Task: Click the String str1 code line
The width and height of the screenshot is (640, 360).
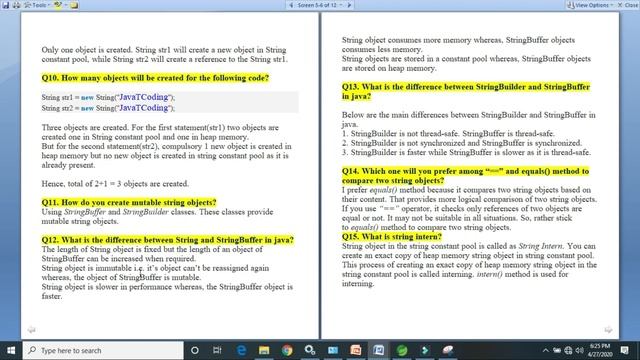Action: (x=108, y=97)
